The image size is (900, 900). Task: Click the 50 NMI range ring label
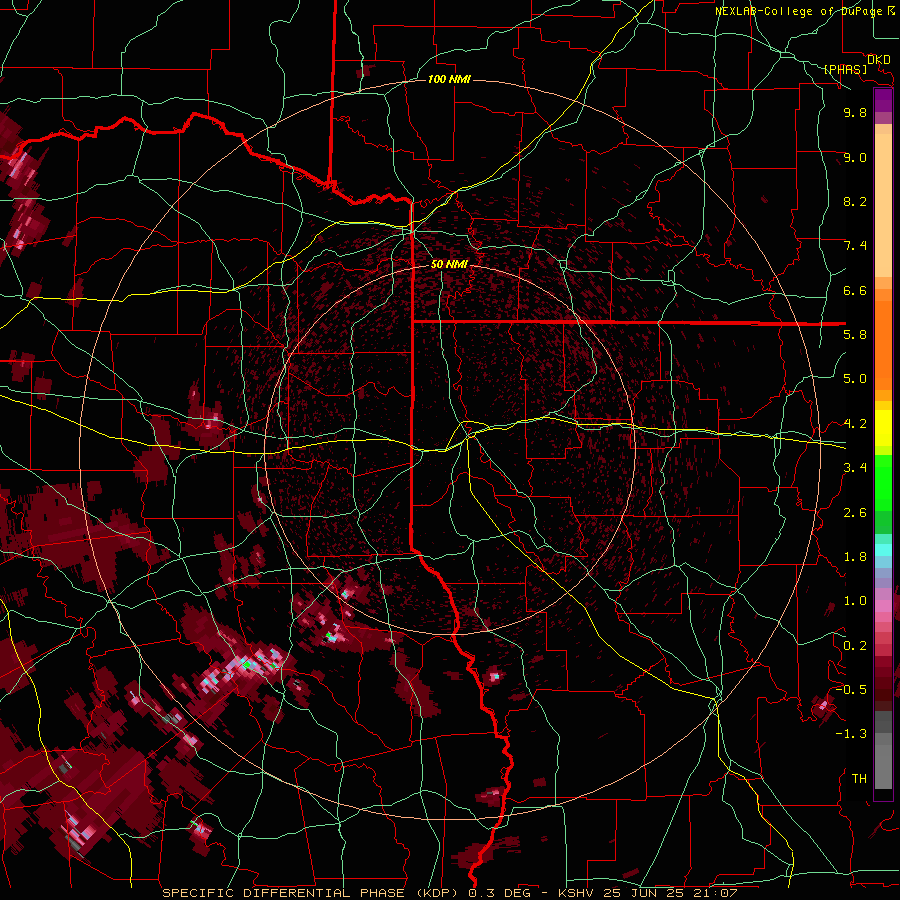(x=449, y=264)
